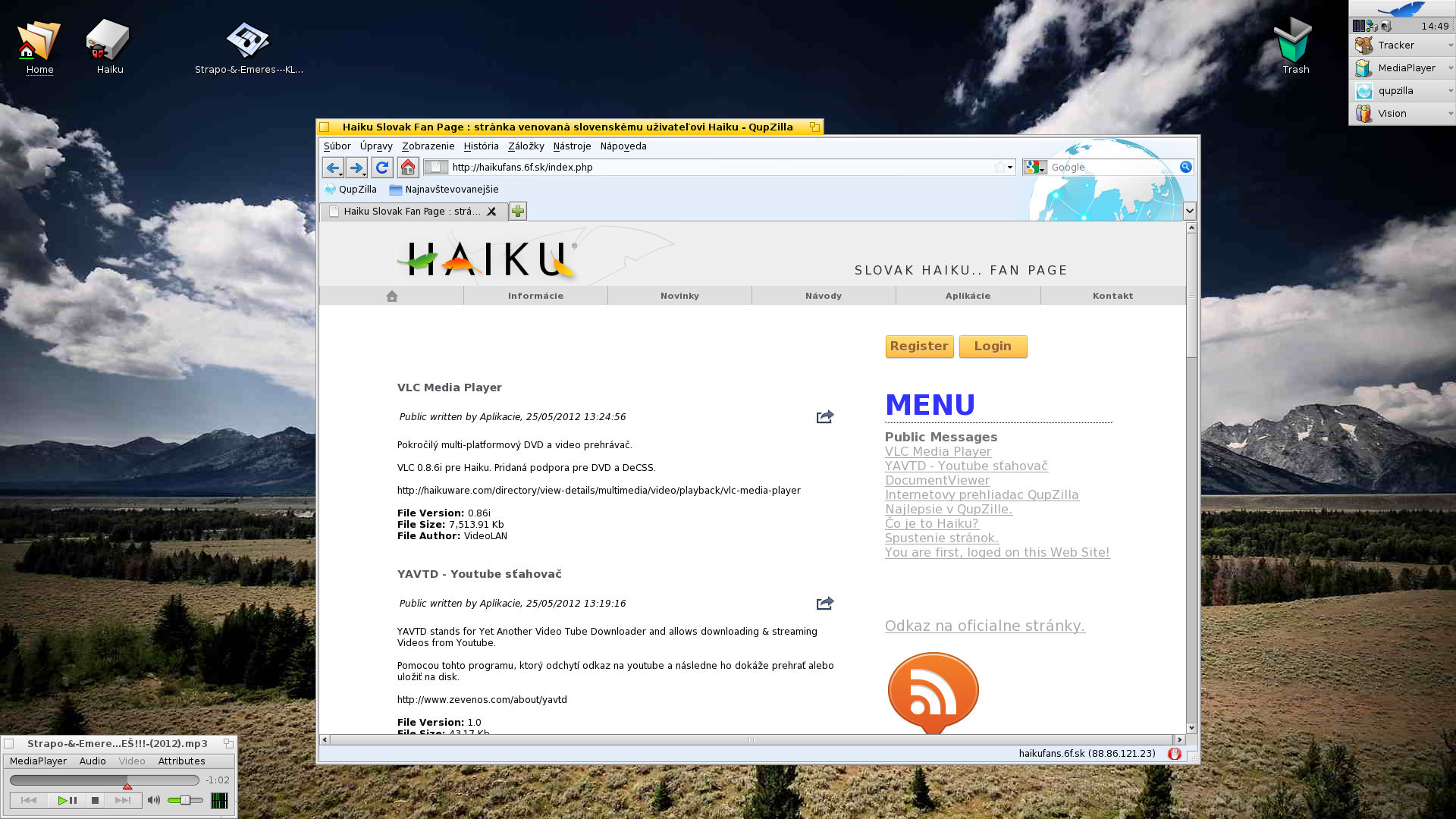Screen dimensions: 1456x819
Task: Open the QupZilla home page button
Action: click(408, 168)
